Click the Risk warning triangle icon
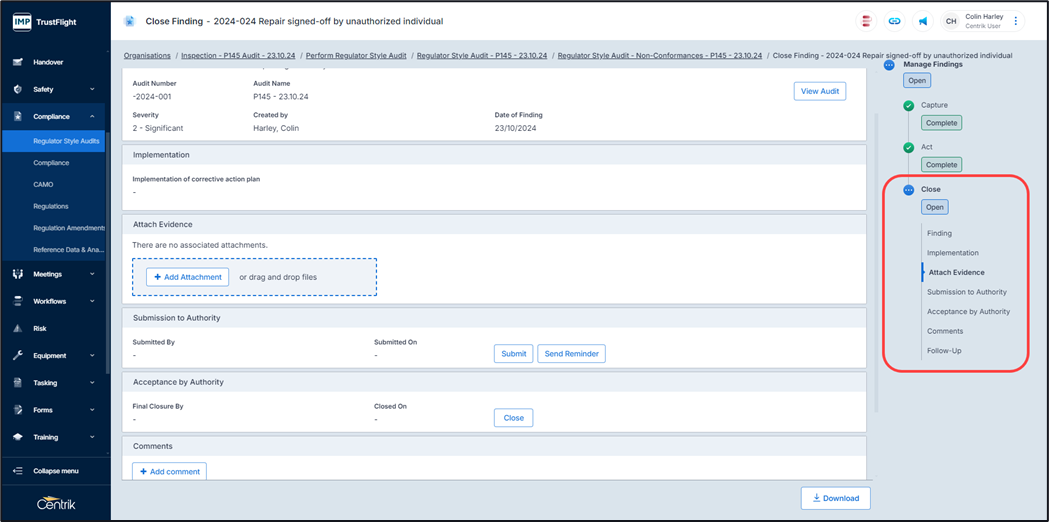This screenshot has width=1049, height=522. pos(17,328)
